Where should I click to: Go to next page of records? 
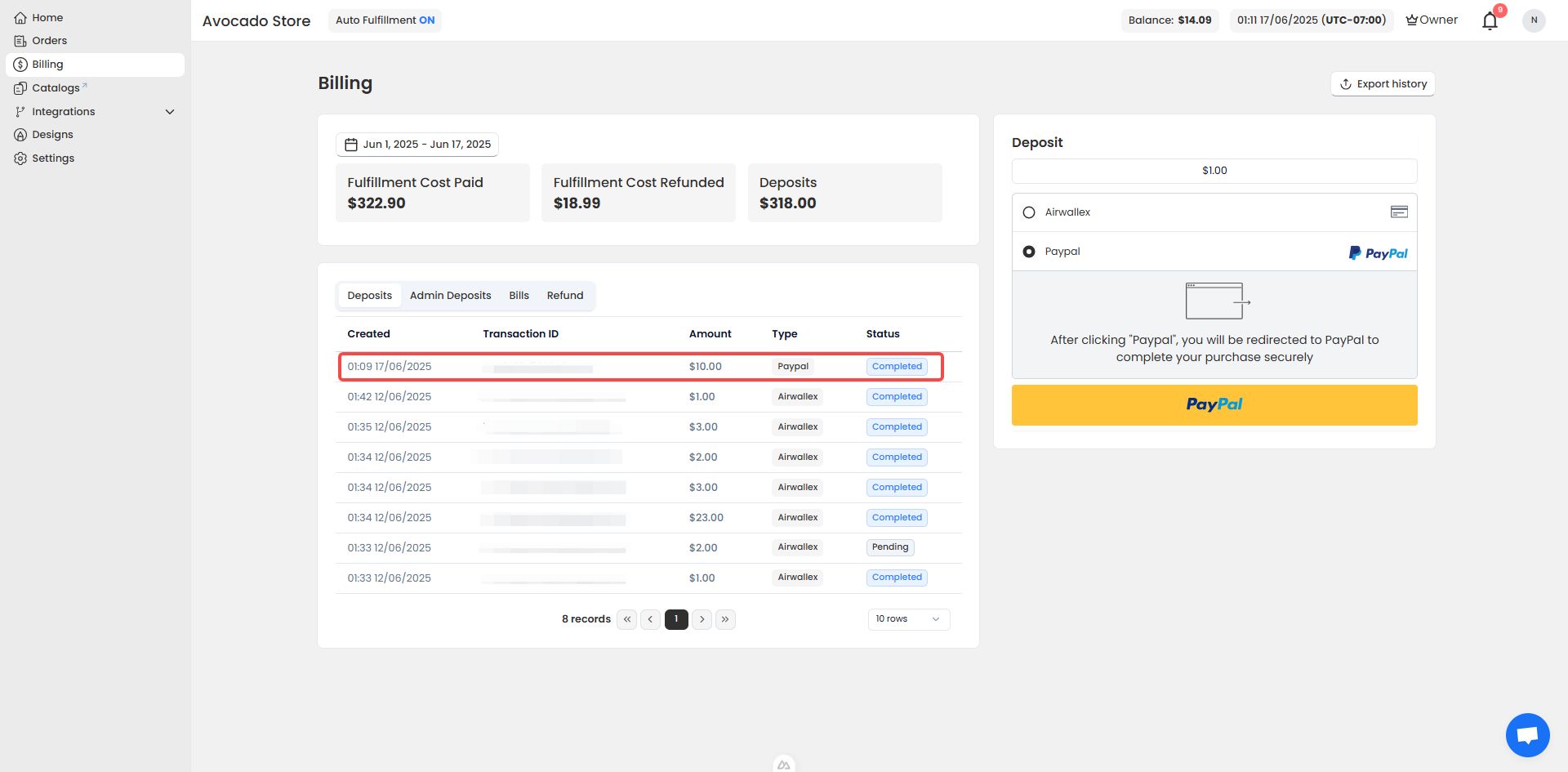click(x=702, y=619)
